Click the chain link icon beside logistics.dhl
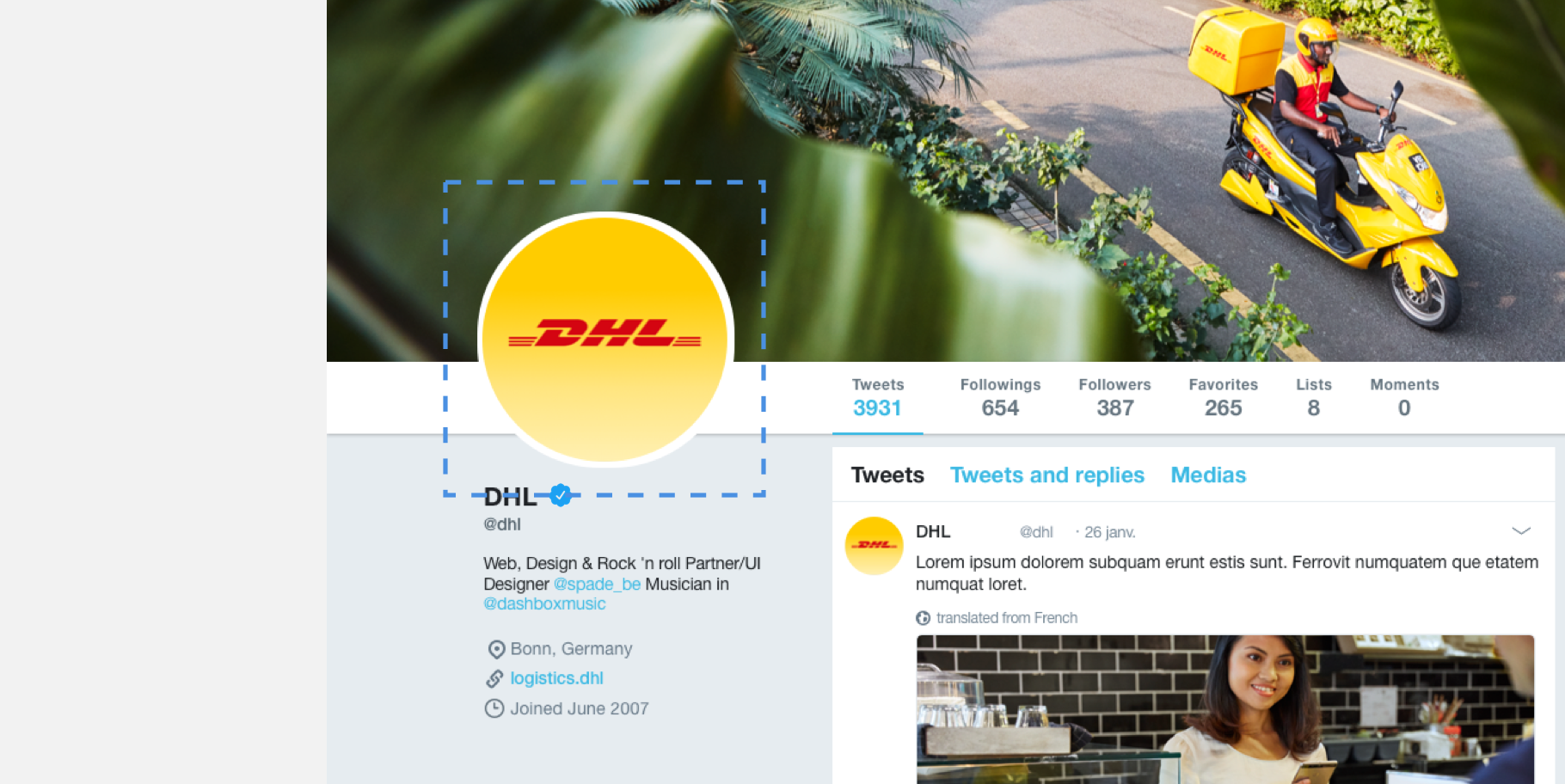1565x784 pixels. point(494,679)
